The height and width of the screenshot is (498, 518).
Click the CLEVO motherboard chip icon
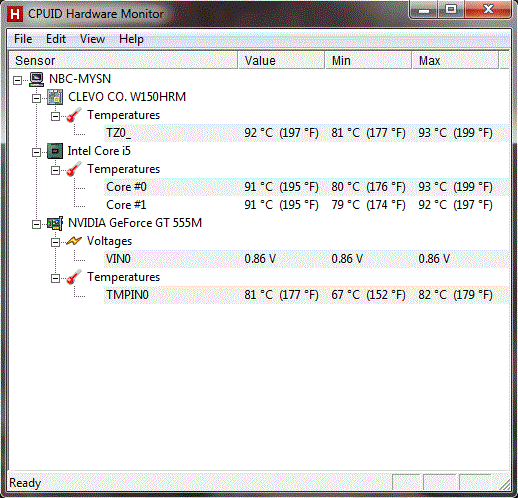(x=55, y=97)
